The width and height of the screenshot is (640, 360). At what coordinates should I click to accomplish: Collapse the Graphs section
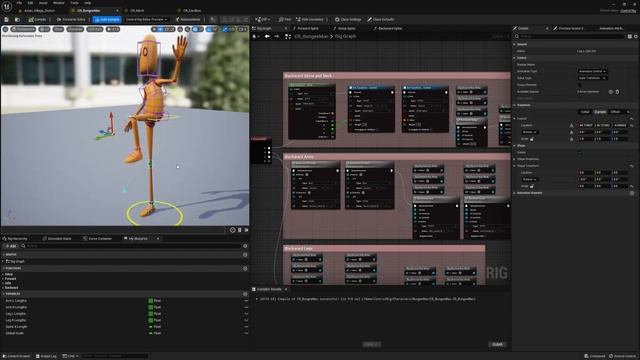point(4,255)
